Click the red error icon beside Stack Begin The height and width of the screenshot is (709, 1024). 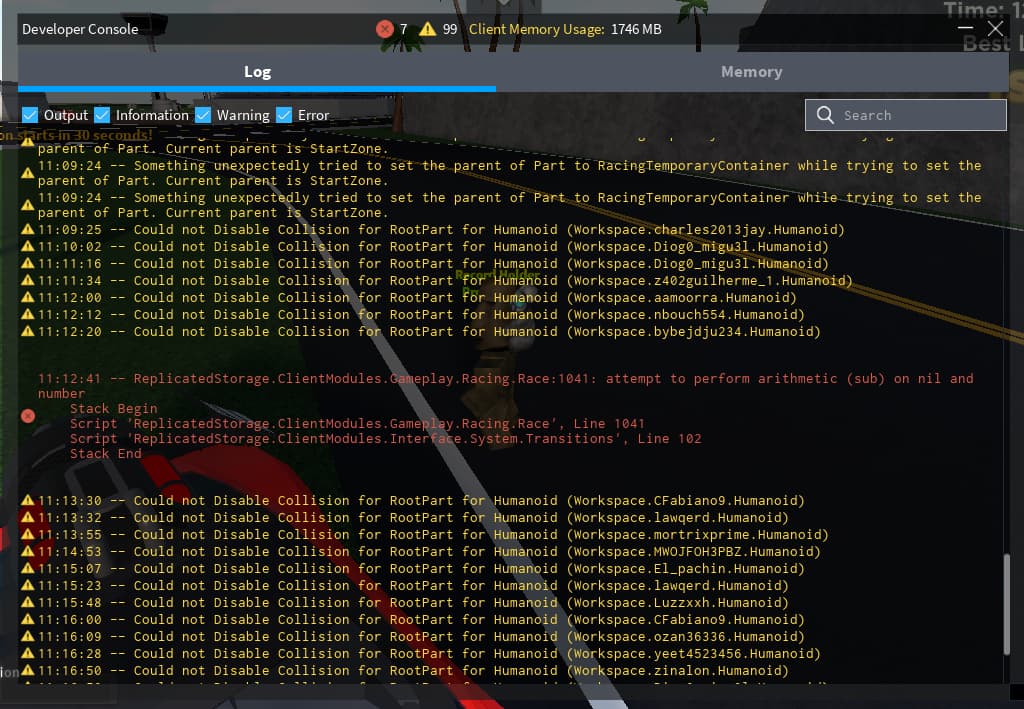click(x=28, y=416)
